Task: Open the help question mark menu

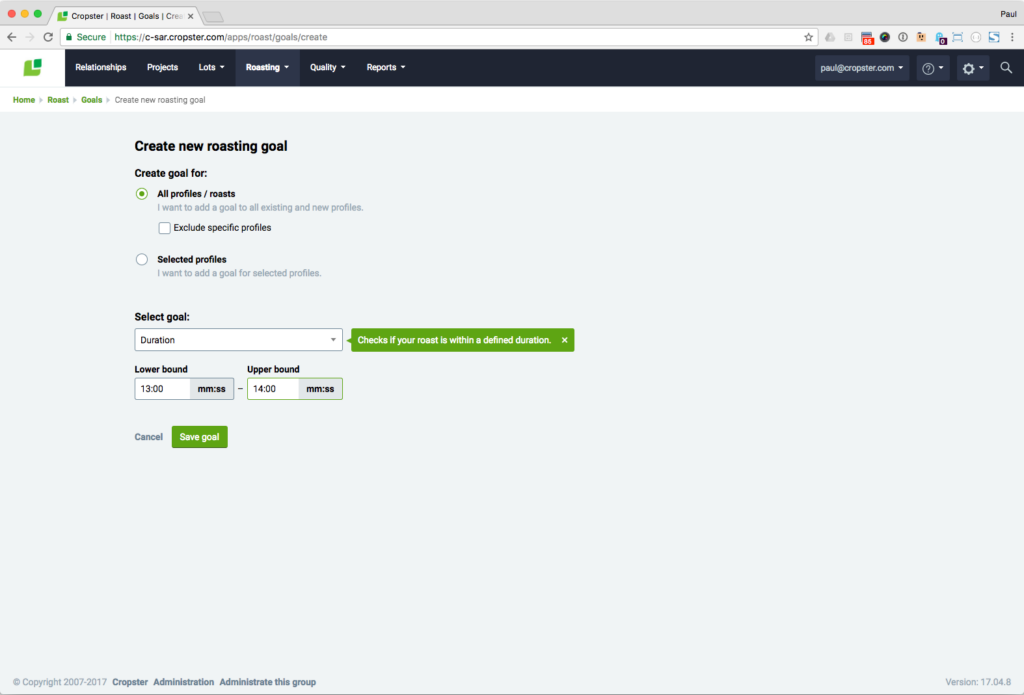Action: tap(932, 68)
